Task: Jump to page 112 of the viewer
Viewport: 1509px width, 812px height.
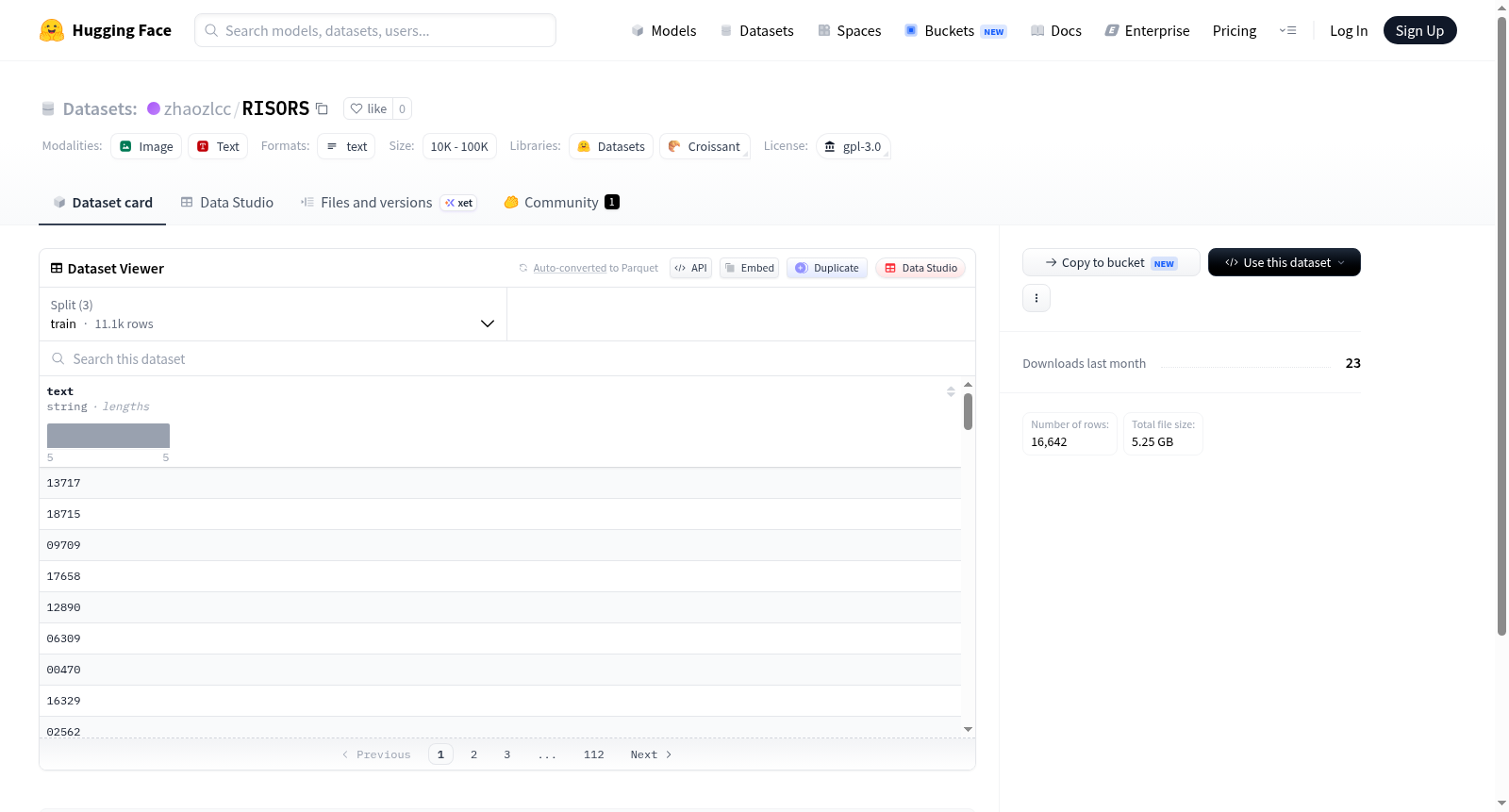Action: click(593, 754)
